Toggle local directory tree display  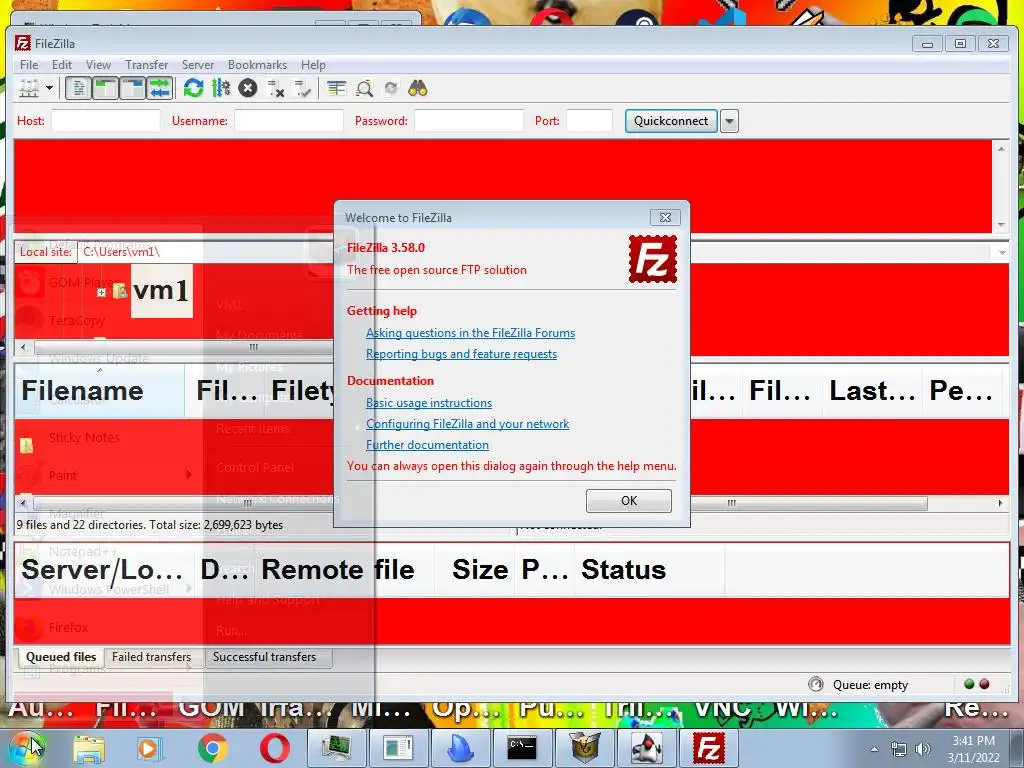click(x=105, y=88)
